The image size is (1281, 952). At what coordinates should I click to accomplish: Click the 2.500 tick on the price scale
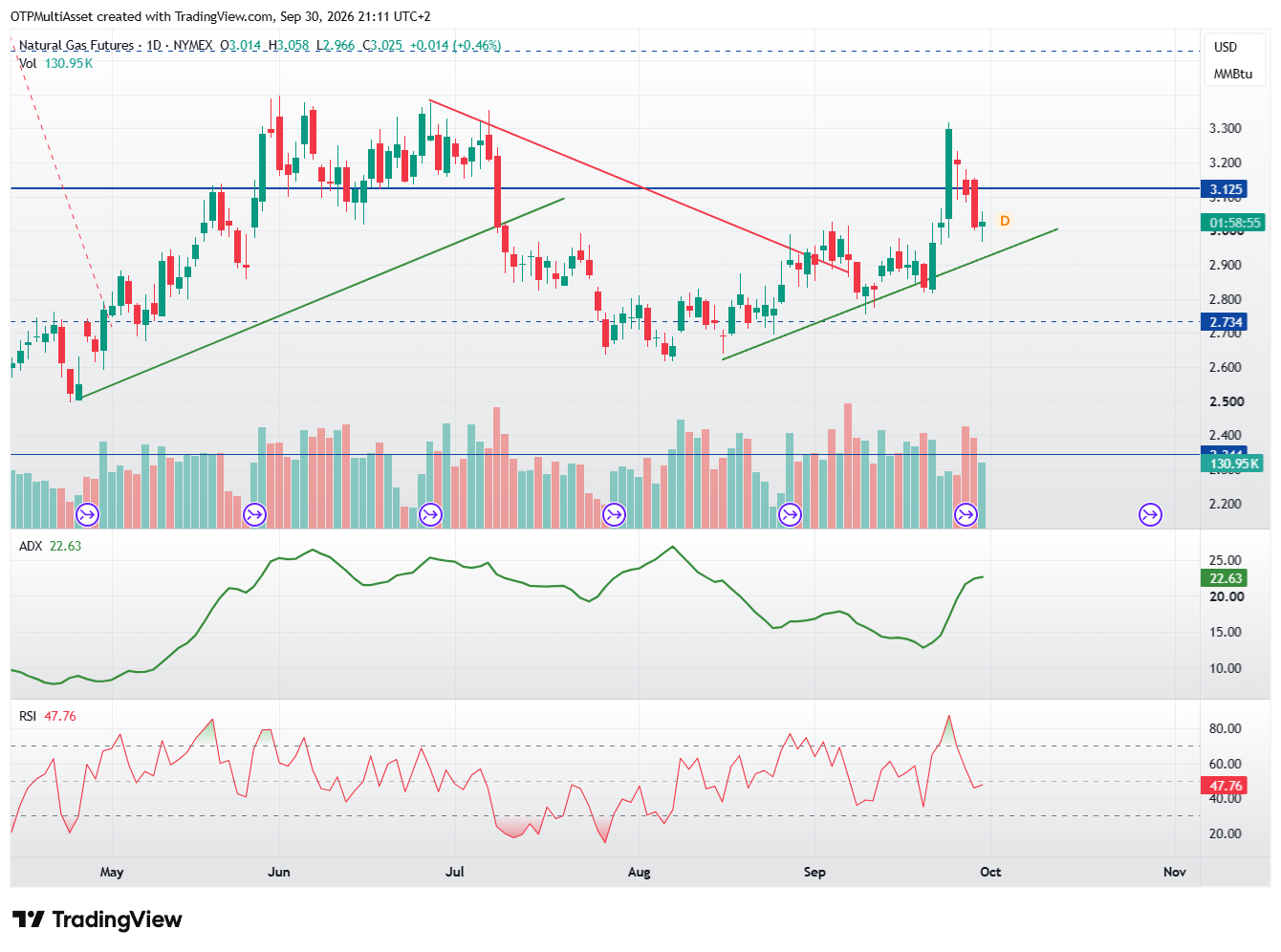point(1226,401)
